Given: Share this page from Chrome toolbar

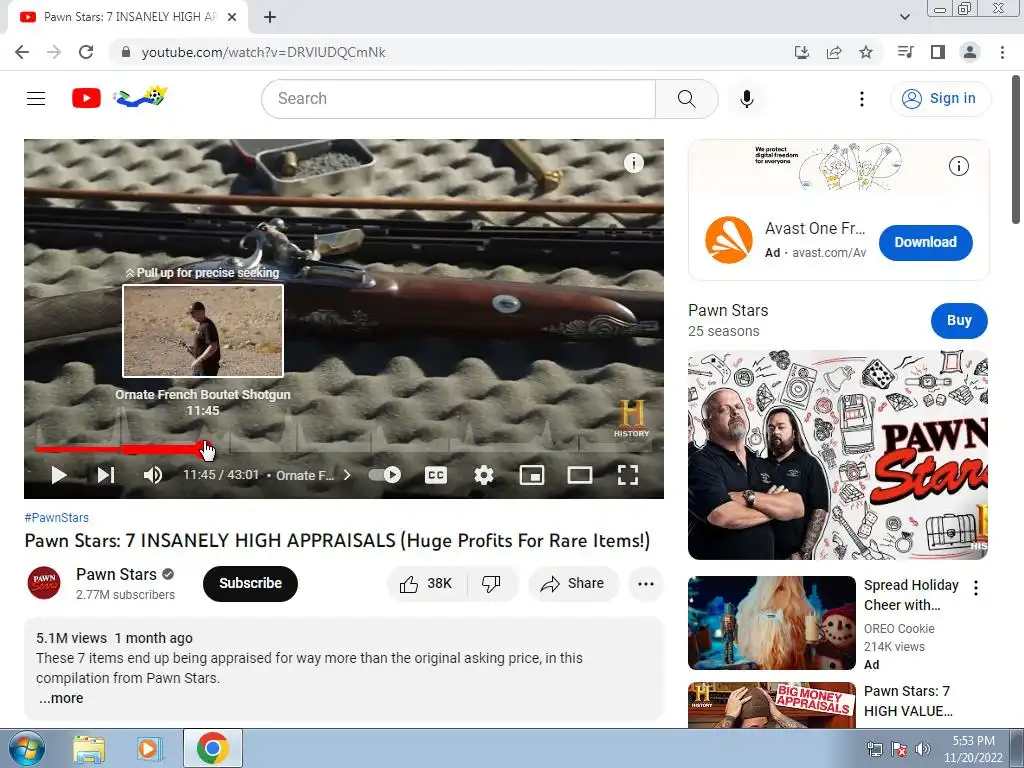Looking at the screenshot, I should pos(834,52).
